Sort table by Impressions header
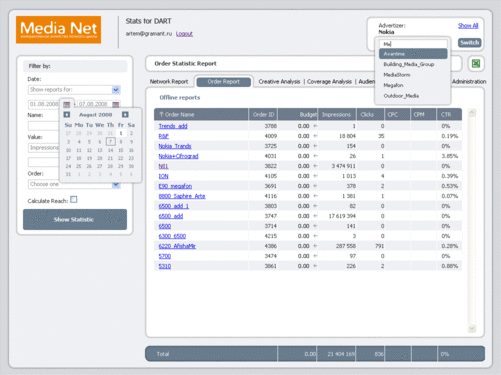 tap(337, 114)
